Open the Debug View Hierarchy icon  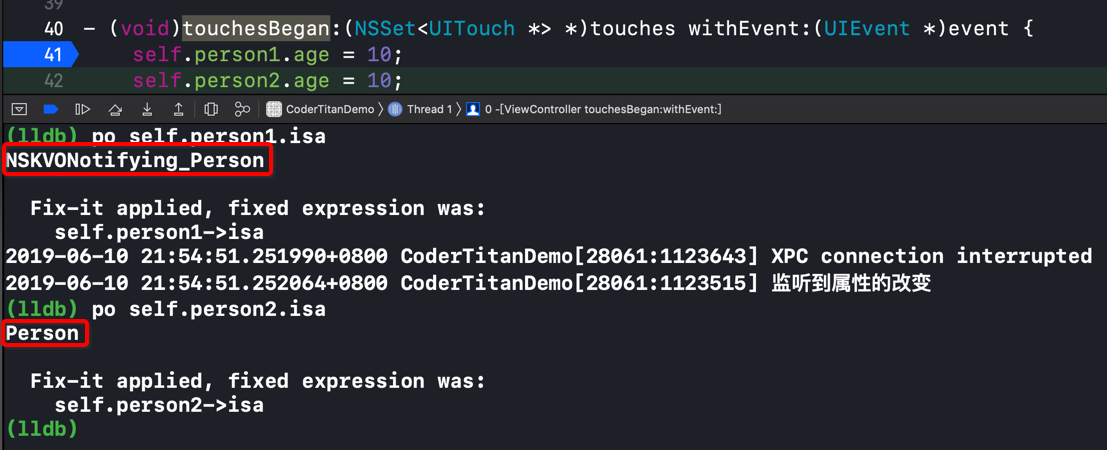click(x=210, y=109)
